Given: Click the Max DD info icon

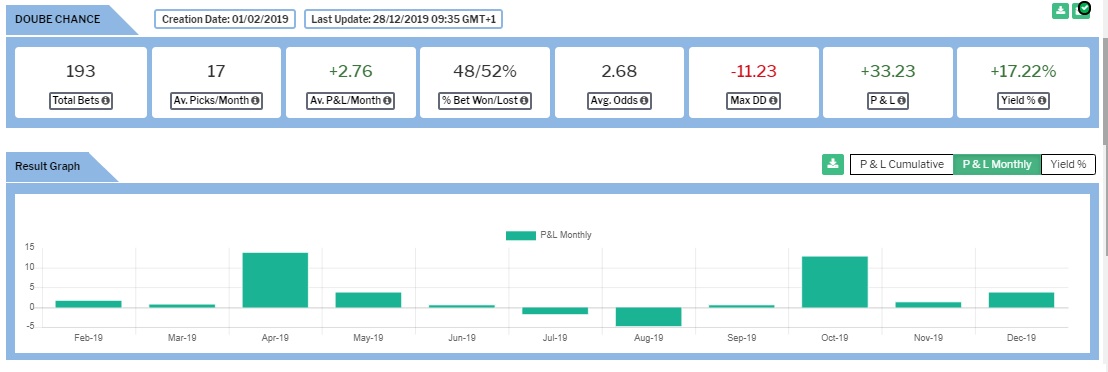Looking at the screenshot, I should pos(774,100).
